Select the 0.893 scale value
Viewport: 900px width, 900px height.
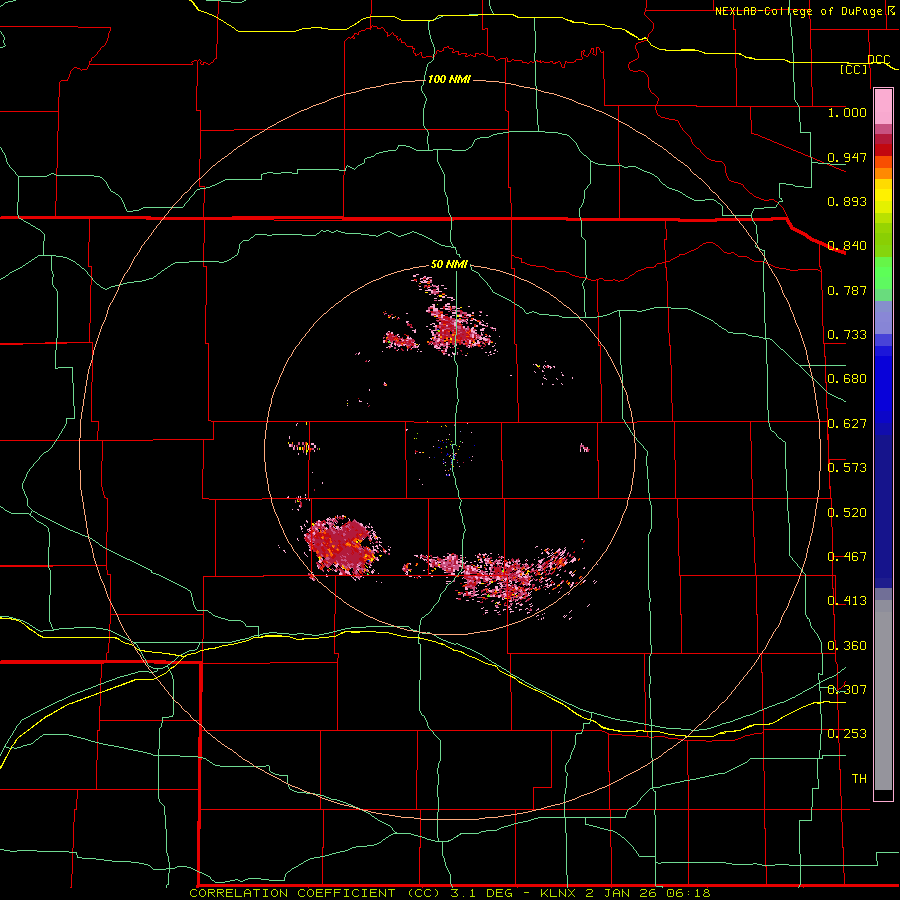[x=847, y=201]
